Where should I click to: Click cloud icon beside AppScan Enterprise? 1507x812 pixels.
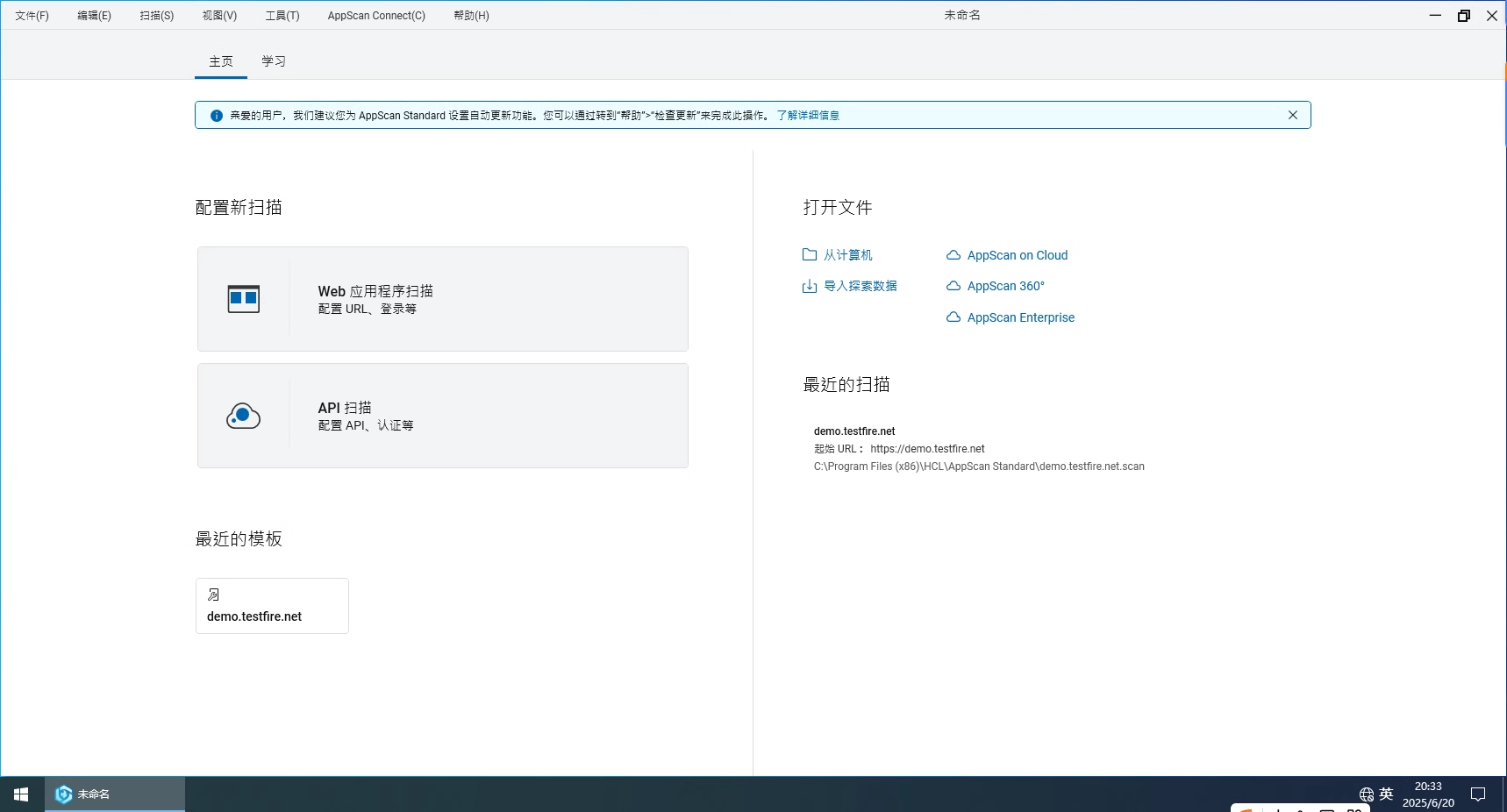pos(953,317)
